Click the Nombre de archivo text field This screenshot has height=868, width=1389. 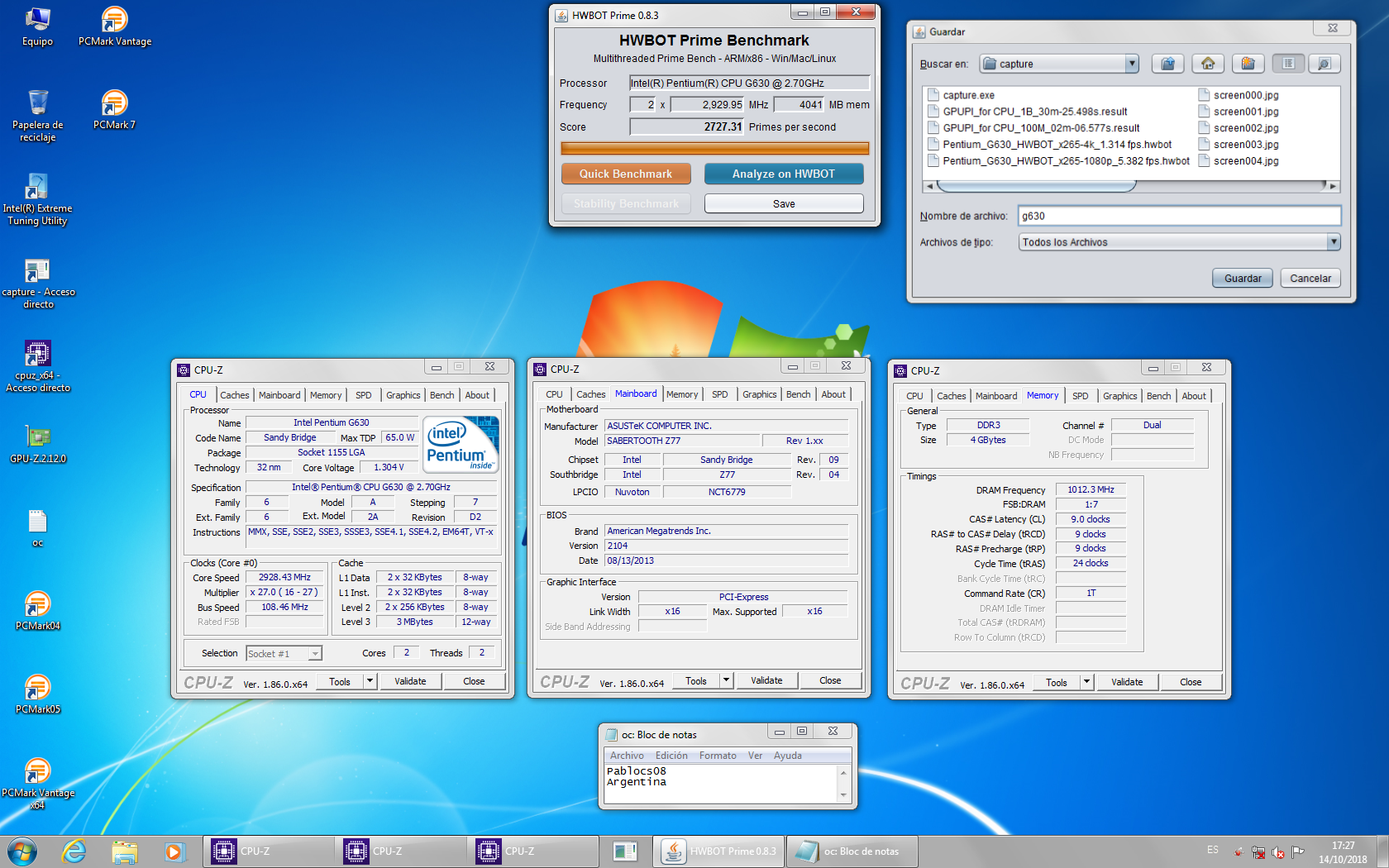point(1179,216)
